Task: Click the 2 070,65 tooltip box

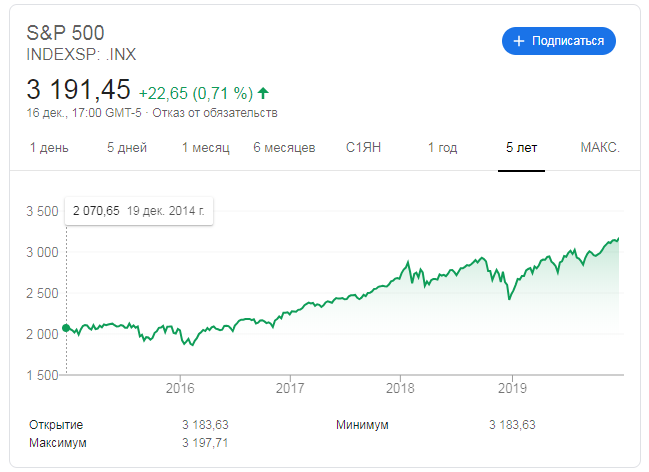Action: [139, 211]
